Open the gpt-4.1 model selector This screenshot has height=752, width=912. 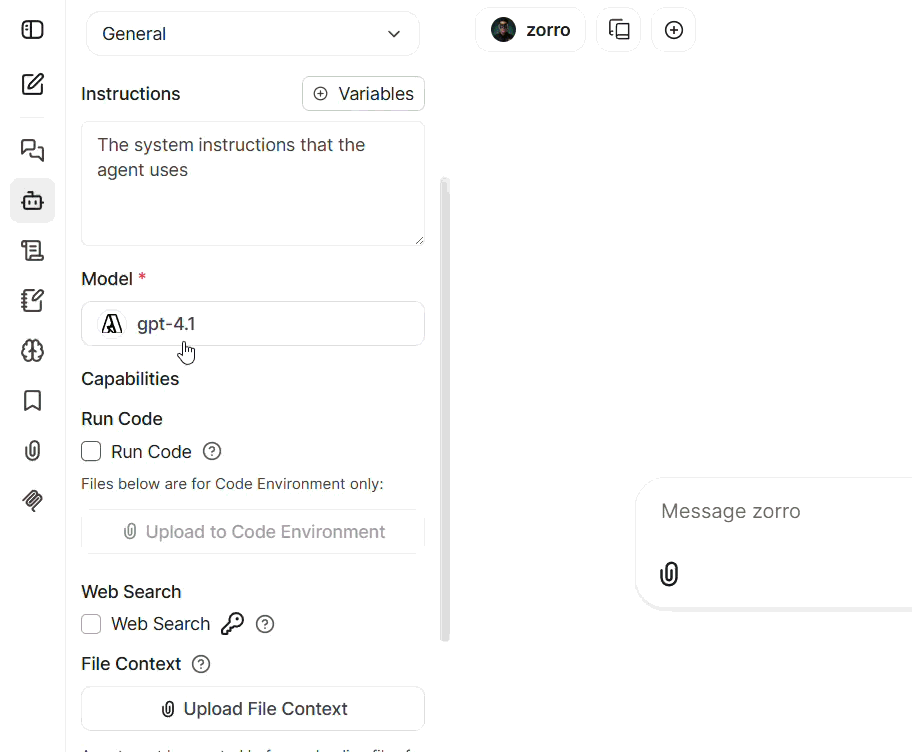pos(252,324)
